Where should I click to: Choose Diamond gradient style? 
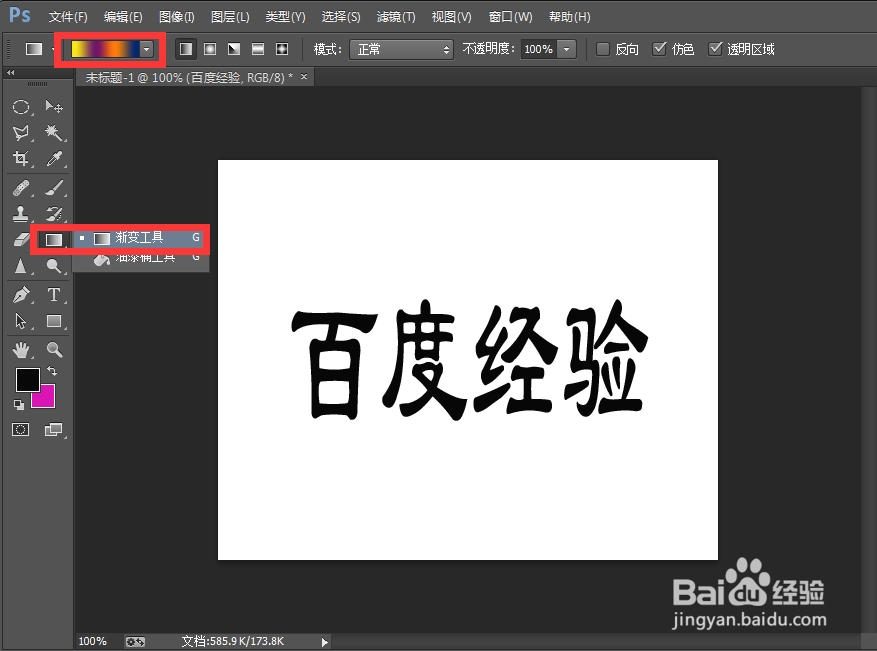(282, 49)
